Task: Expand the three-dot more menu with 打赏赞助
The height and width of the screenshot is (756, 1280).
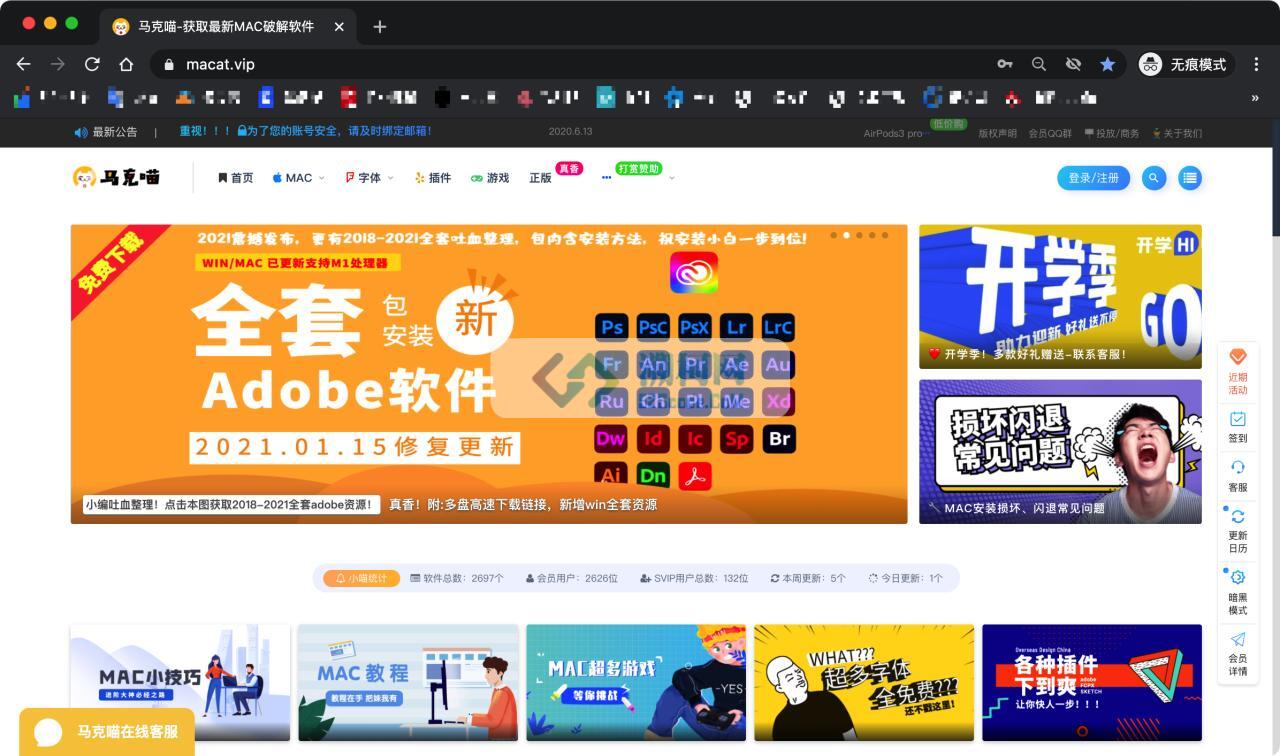Action: click(x=638, y=177)
